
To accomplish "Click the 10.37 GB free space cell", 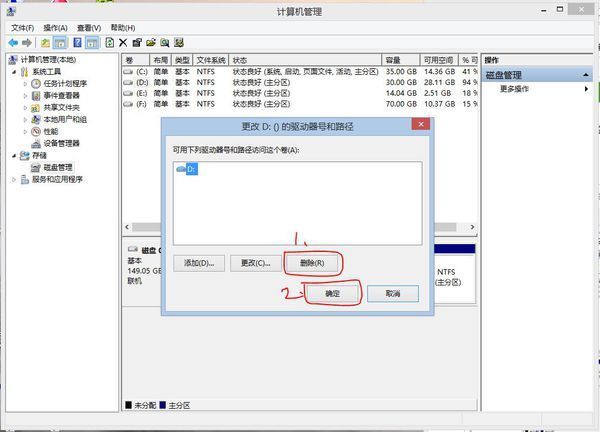I will [439, 104].
